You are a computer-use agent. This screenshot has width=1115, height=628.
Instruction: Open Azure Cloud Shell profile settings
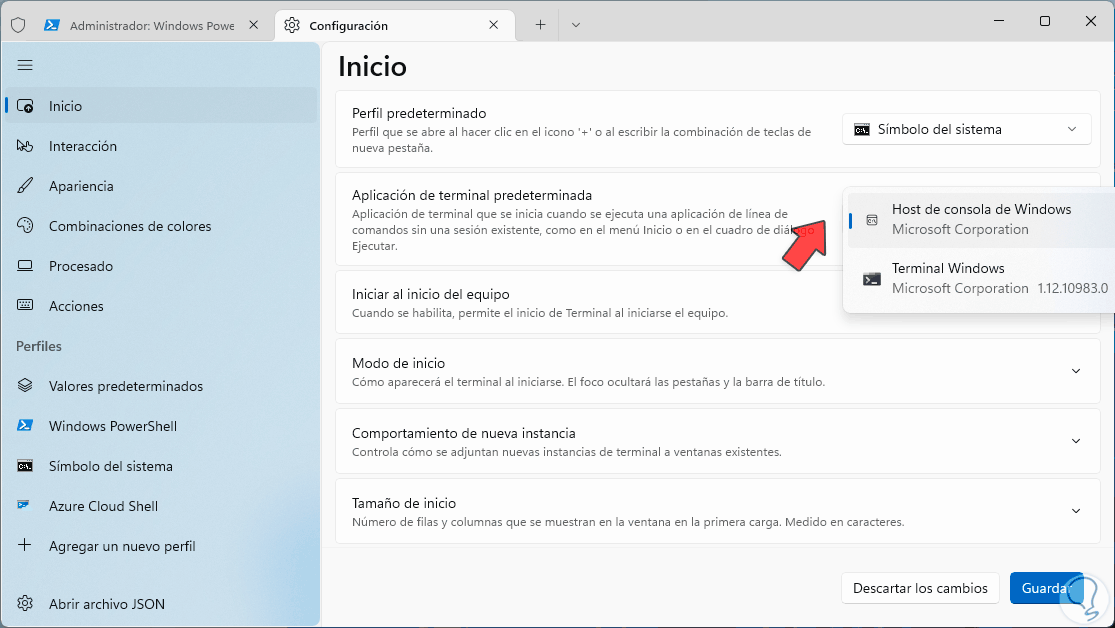(161, 506)
